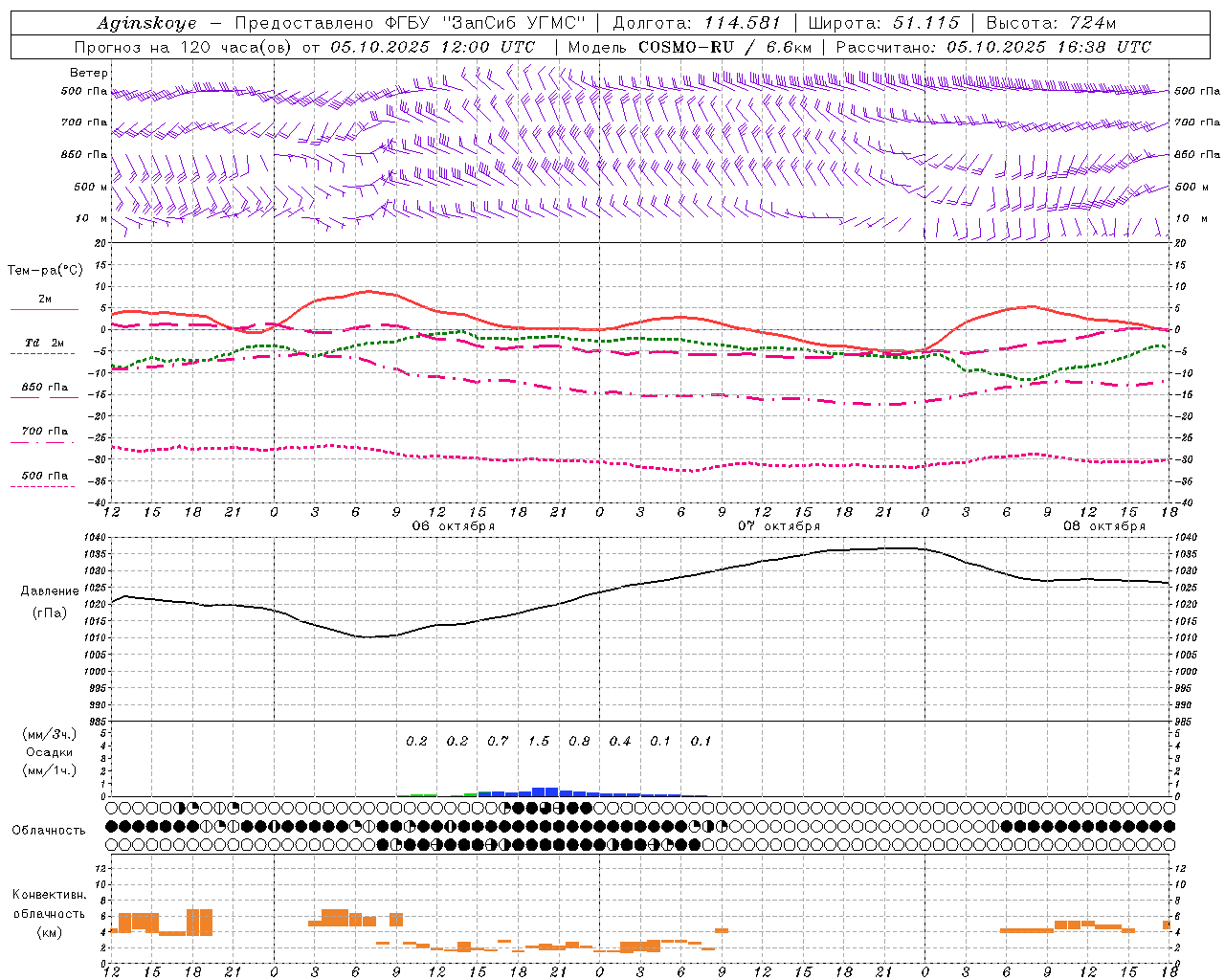
Task: Click the "Осадки" precipitation label
Action: click(50, 752)
